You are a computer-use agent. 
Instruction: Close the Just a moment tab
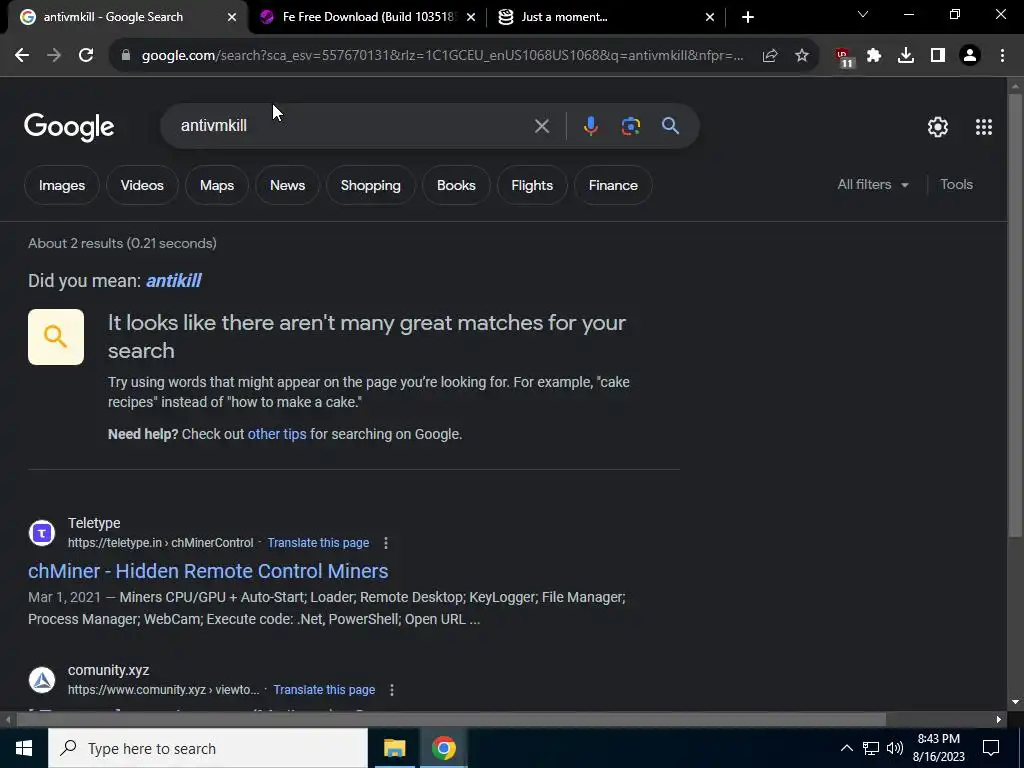[710, 18]
